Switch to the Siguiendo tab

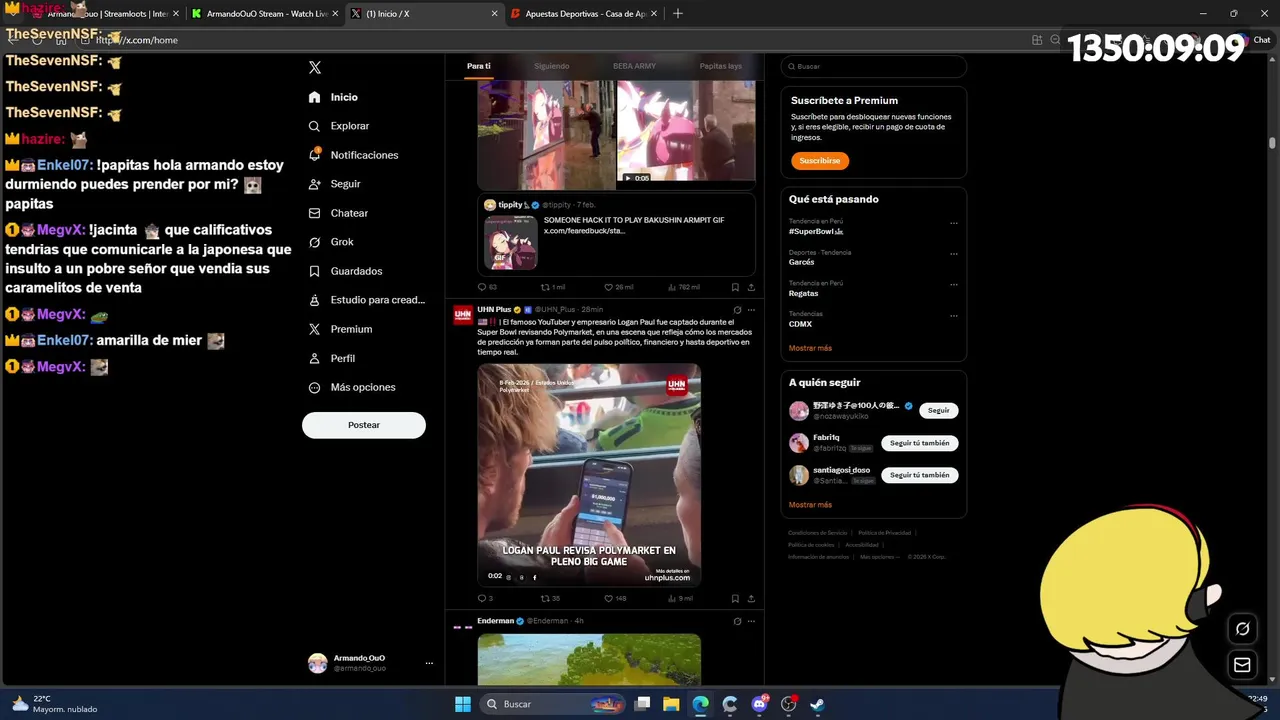[x=552, y=66]
